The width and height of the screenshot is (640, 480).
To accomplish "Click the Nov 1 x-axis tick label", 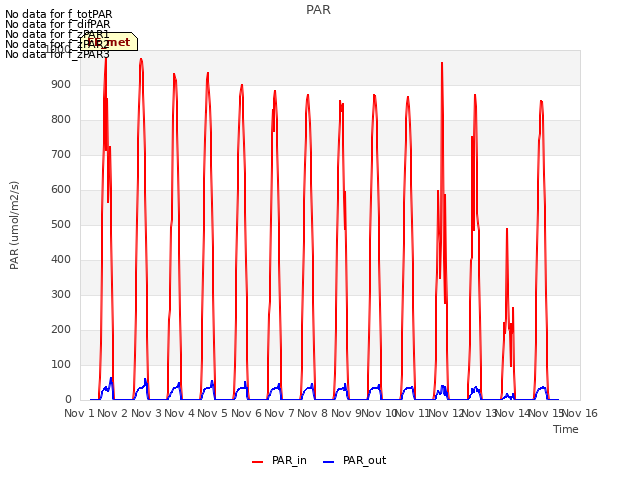I will coord(79,413).
